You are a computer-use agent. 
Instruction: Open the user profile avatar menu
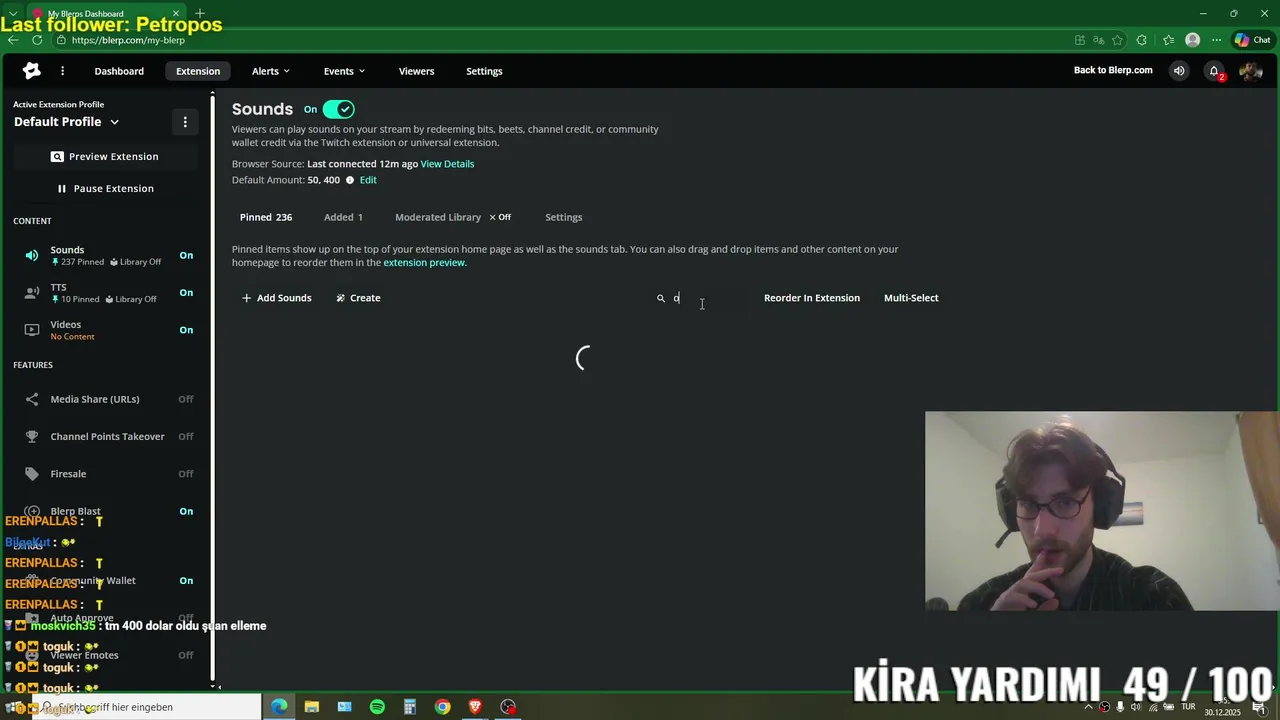click(1250, 71)
